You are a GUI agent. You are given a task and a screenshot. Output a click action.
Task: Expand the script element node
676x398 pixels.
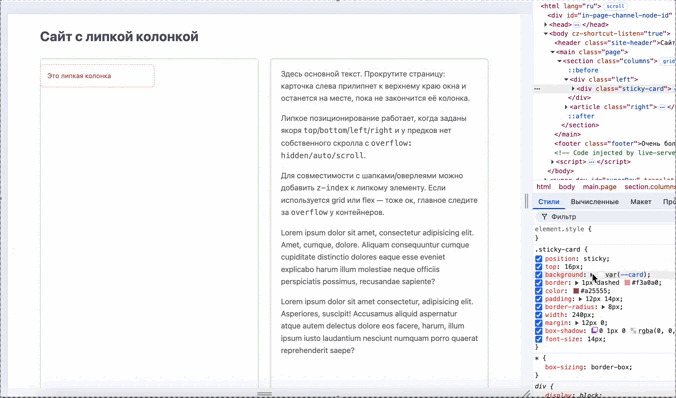pos(553,162)
